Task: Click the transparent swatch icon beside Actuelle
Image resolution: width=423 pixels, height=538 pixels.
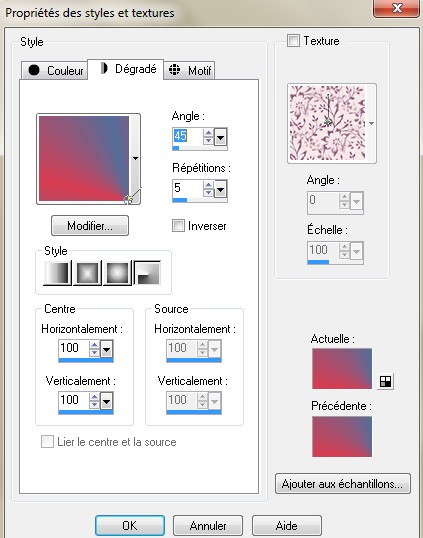Action: [x=385, y=381]
